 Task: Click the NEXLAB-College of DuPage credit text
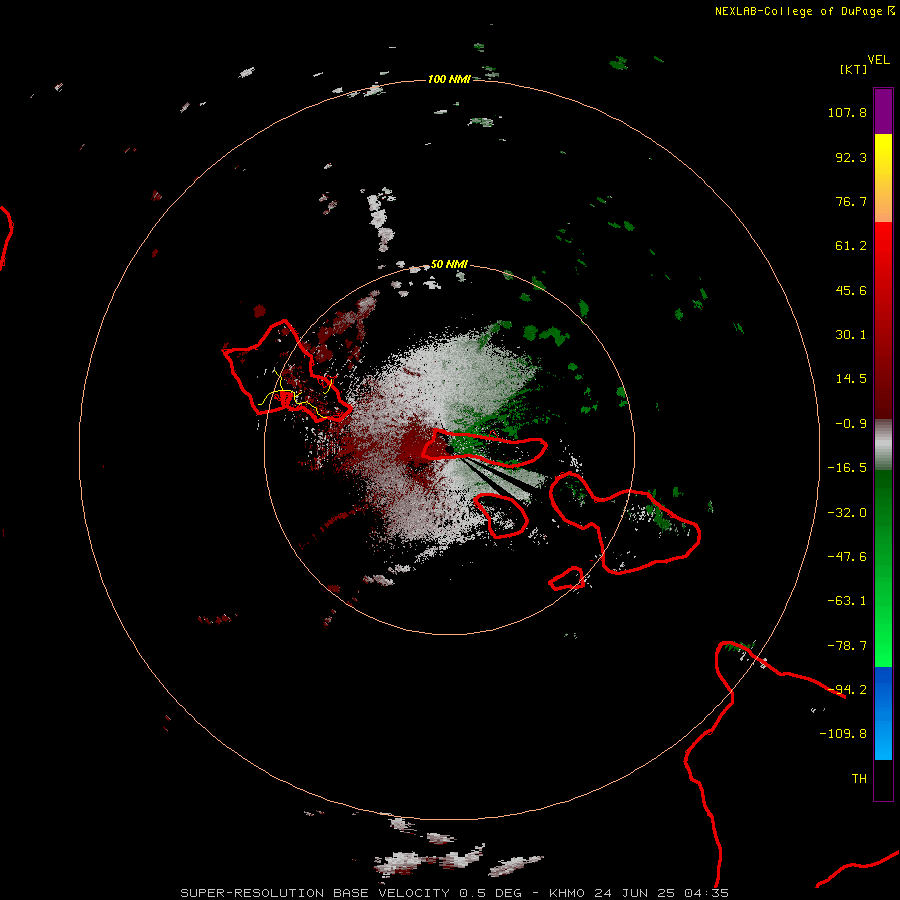point(799,11)
